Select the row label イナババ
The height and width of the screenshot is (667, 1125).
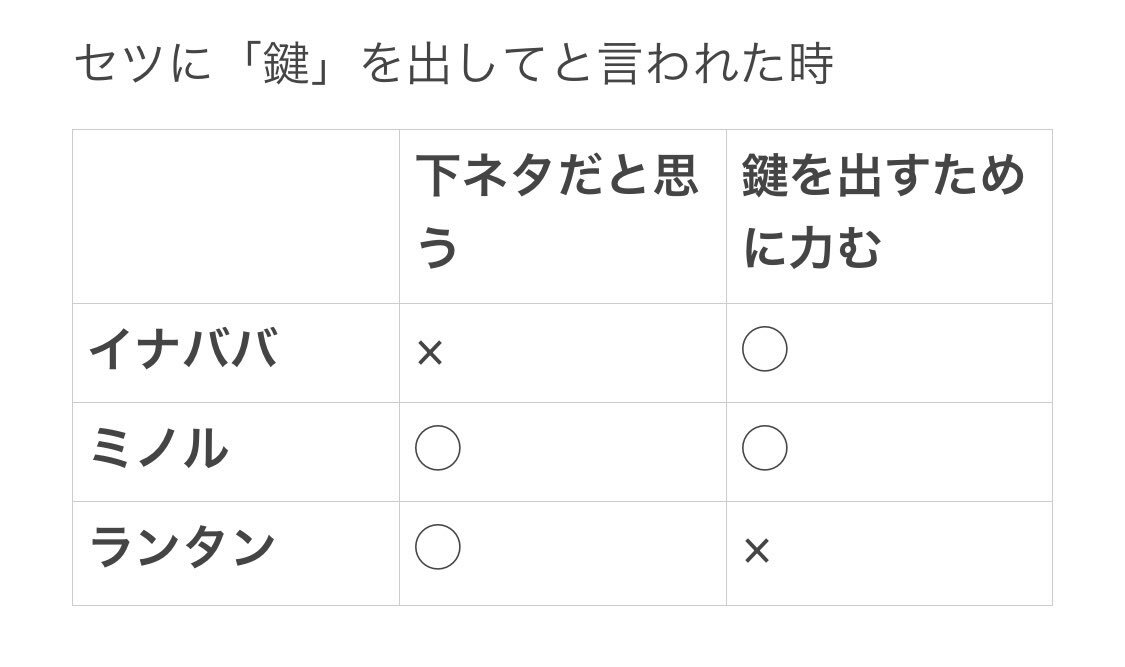[183, 349]
